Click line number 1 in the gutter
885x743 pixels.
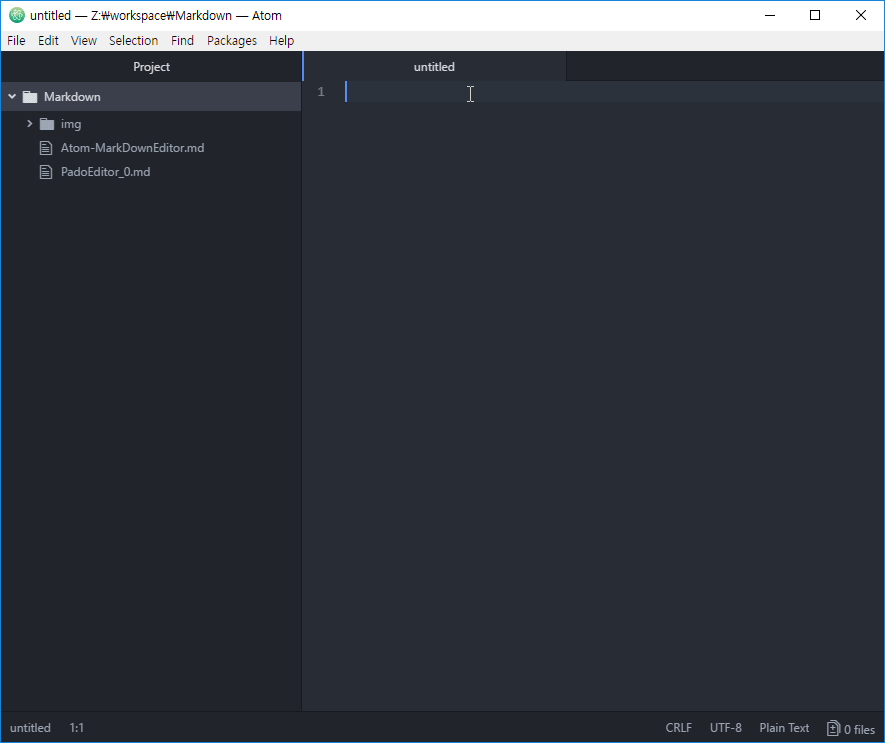click(321, 92)
